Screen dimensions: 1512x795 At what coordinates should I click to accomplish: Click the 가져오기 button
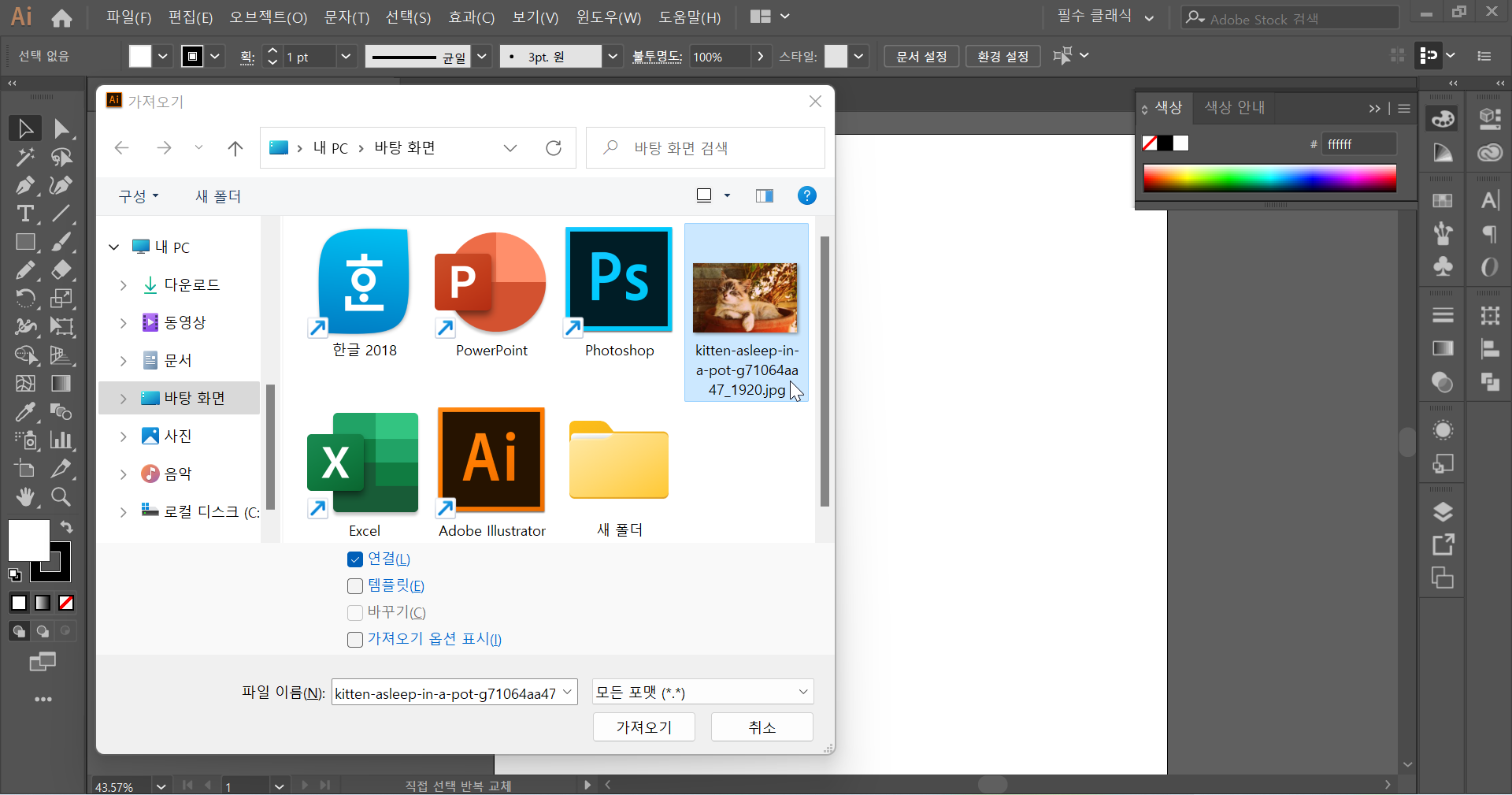click(x=644, y=727)
